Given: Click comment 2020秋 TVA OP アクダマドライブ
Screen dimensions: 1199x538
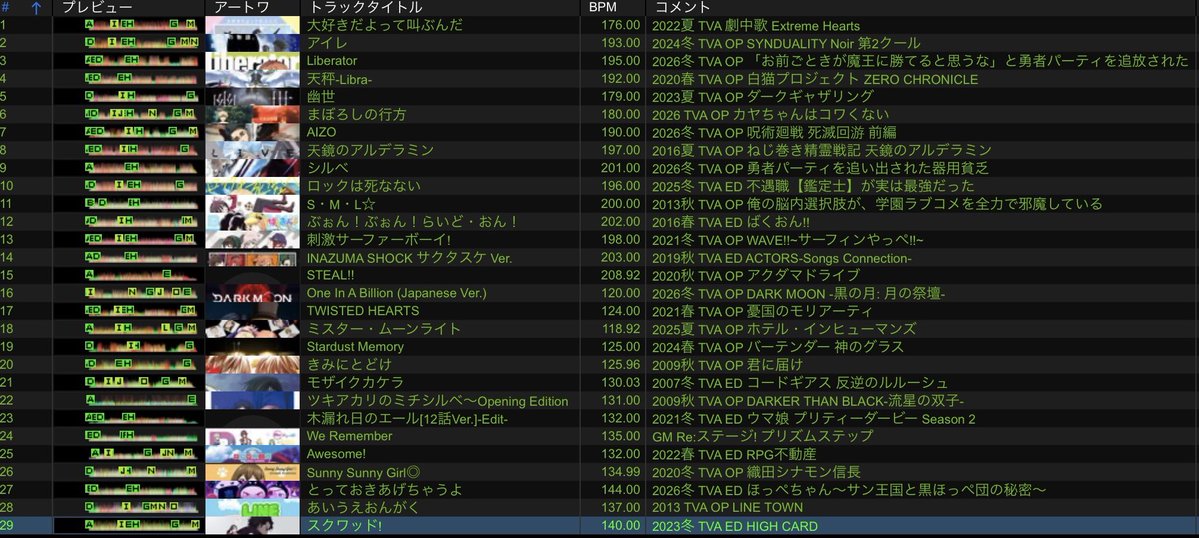Looking at the screenshot, I should click(x=755, y=275).
